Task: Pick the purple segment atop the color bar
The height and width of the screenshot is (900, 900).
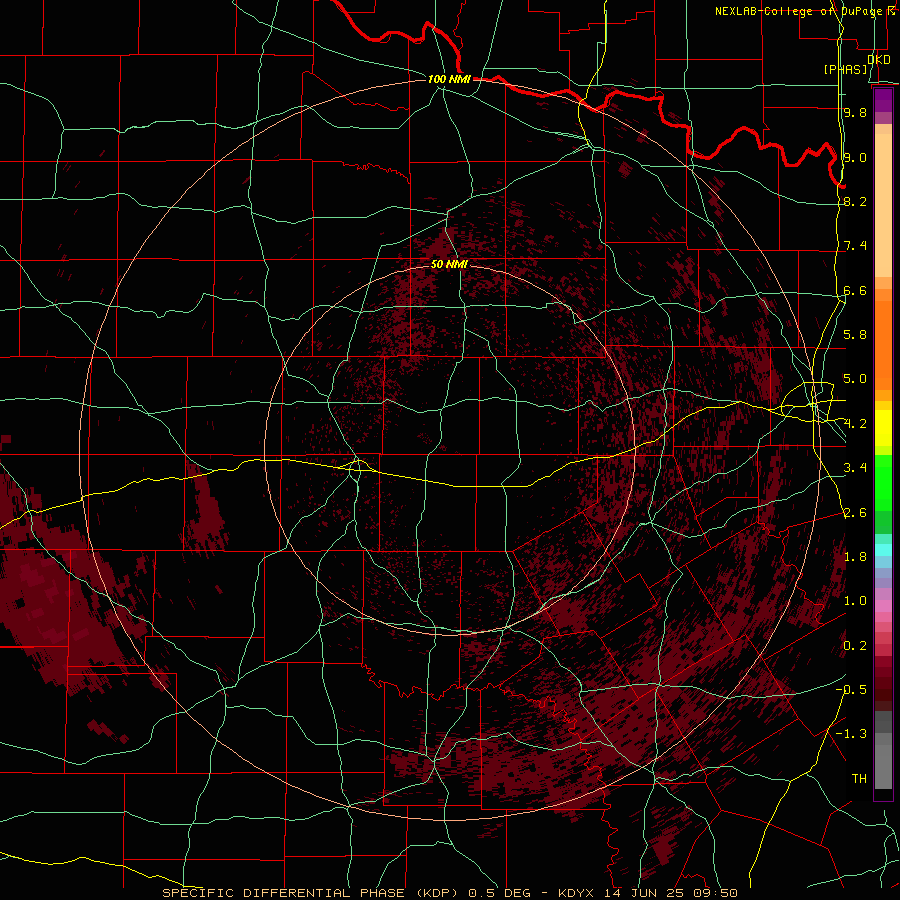Action: 883,100
